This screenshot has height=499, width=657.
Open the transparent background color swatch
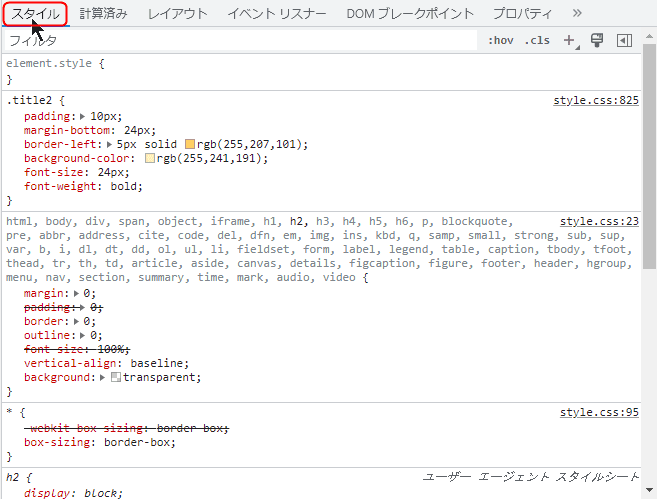click(x=116, y=377)
